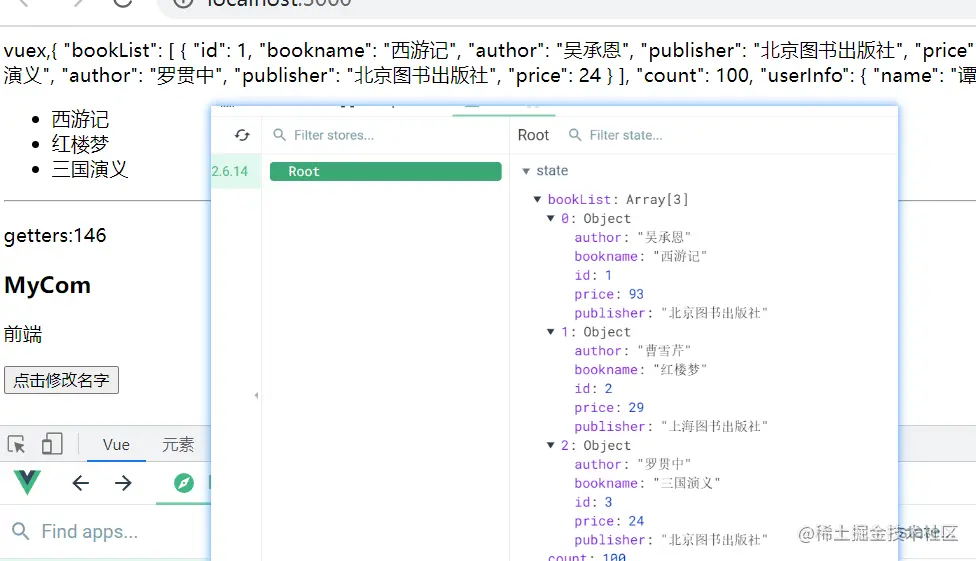Image resolution: width=976 pixels, height=561 pixels.
Task: Click the publisher "上海图书出版社" value
Action: click(715, 426)
